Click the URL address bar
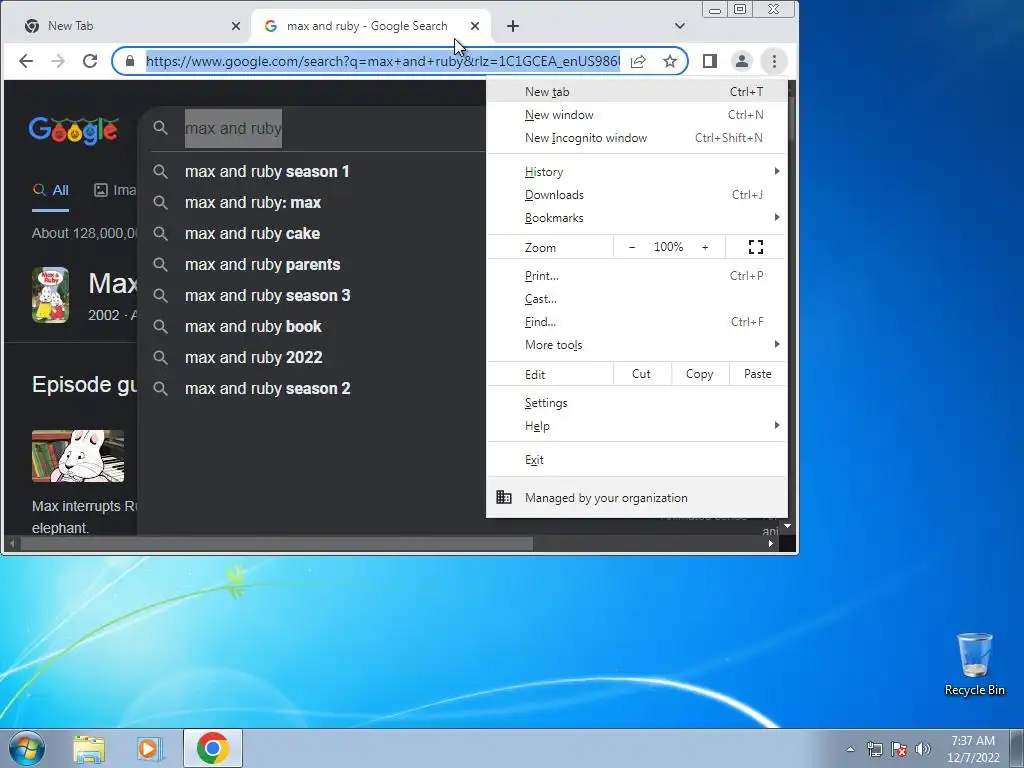The width and height of the screenshot is (1024, 768). (383, 61)
